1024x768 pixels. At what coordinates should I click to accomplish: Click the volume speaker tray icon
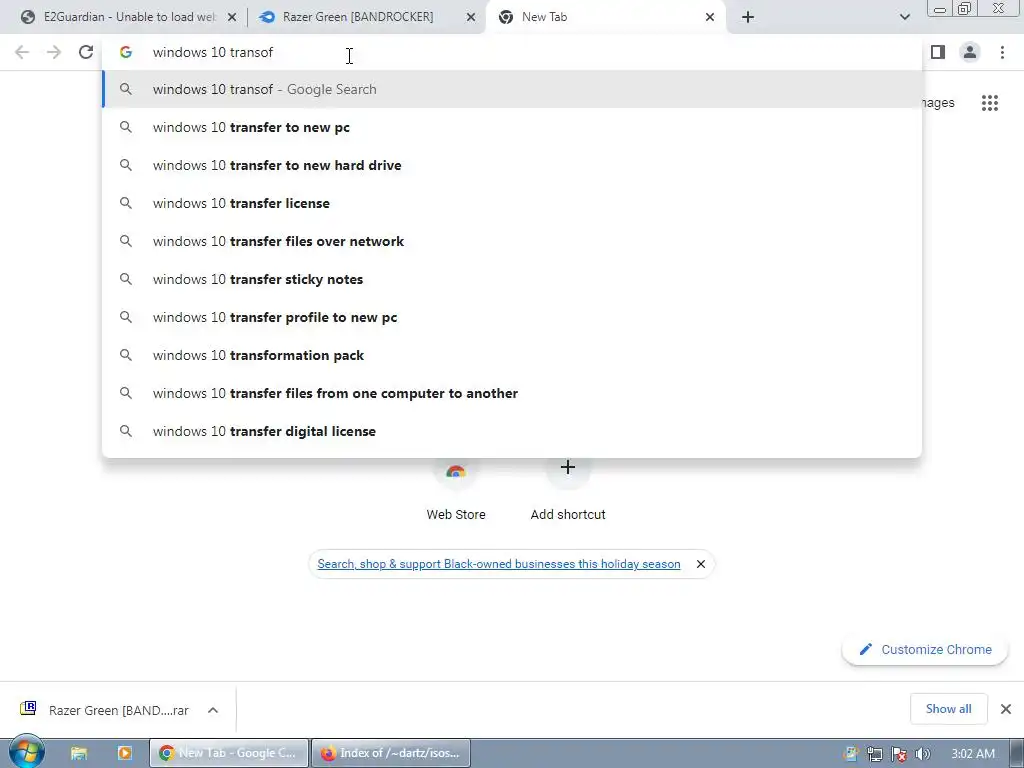click(x=922, y=754)
